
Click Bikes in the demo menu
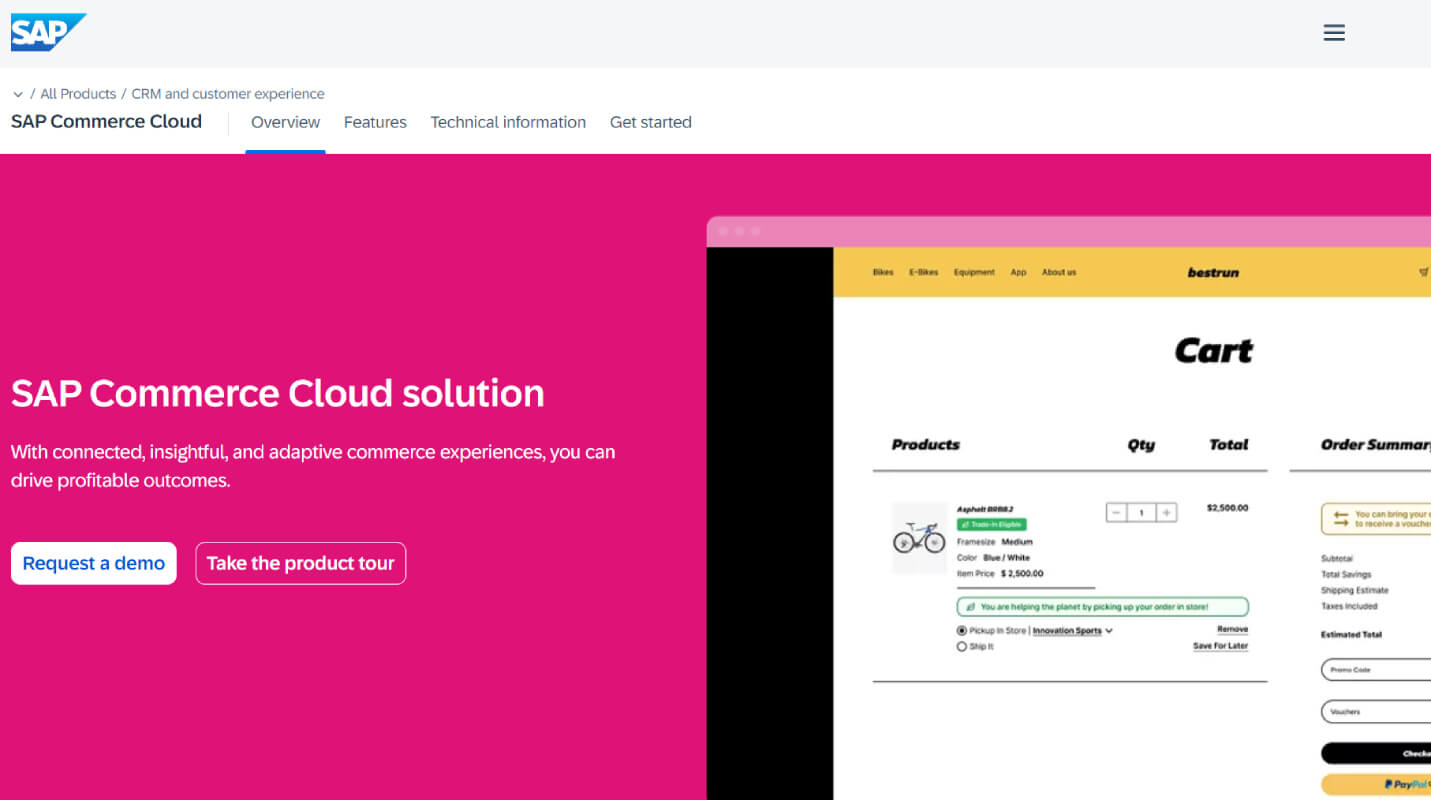[x=883, y=272]
